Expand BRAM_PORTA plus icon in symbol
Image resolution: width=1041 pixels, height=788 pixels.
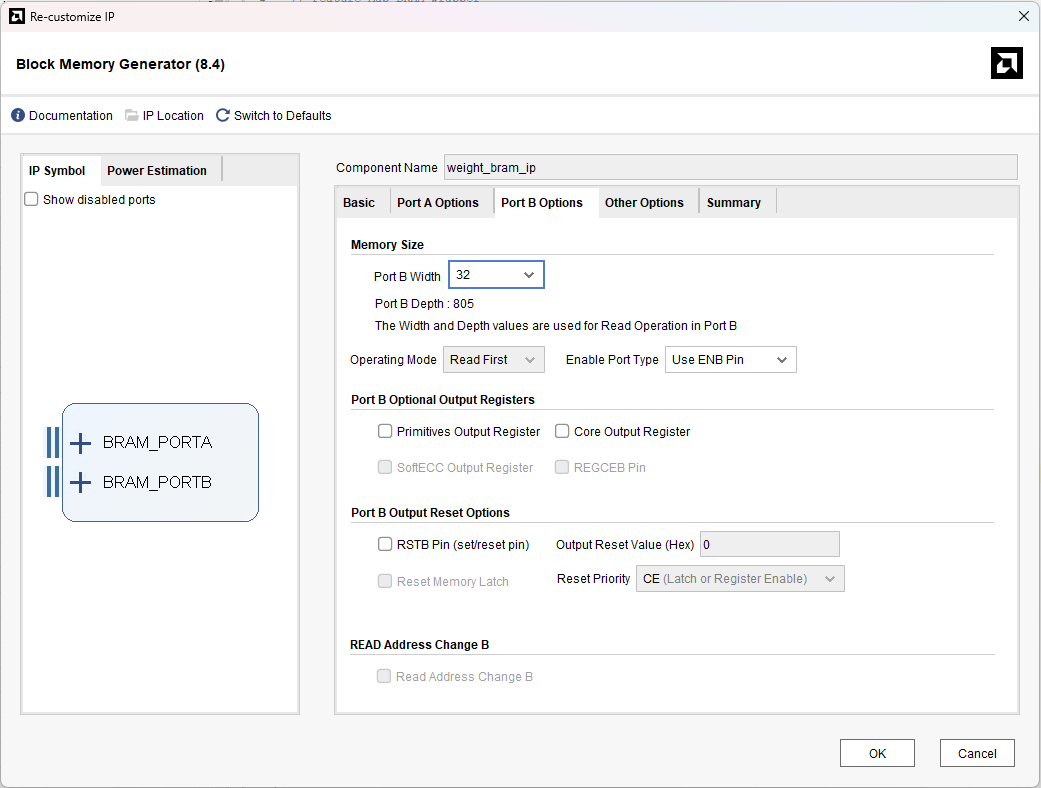(80, 443)
